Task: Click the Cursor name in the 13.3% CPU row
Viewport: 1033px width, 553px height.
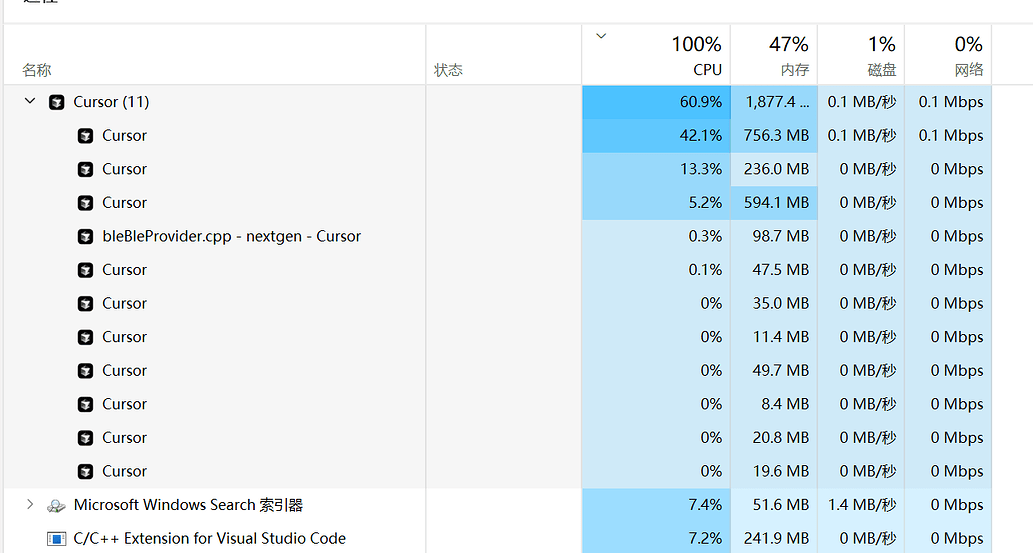Action: click(125, 169)
